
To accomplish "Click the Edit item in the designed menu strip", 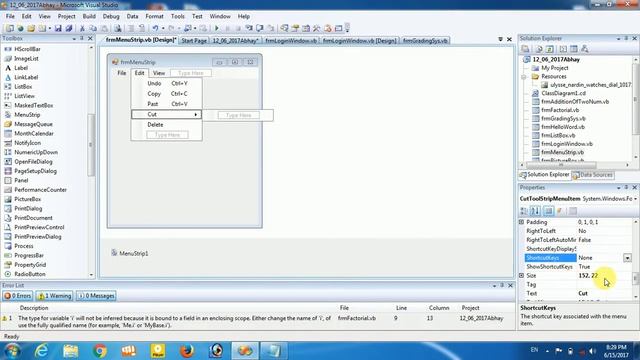I will pyautogui.click(x=139, y=73).
